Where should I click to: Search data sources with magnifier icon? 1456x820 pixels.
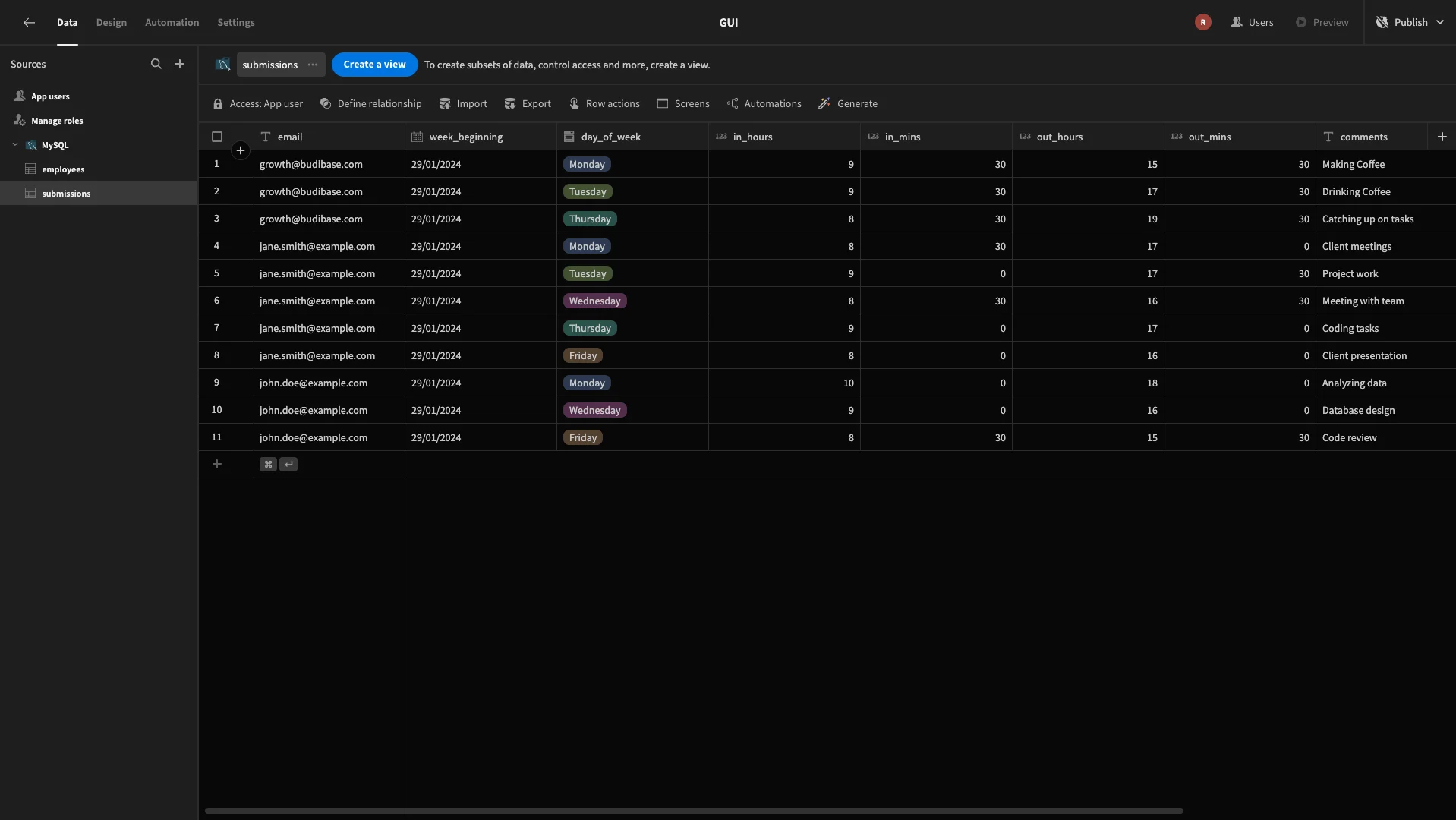156,64
